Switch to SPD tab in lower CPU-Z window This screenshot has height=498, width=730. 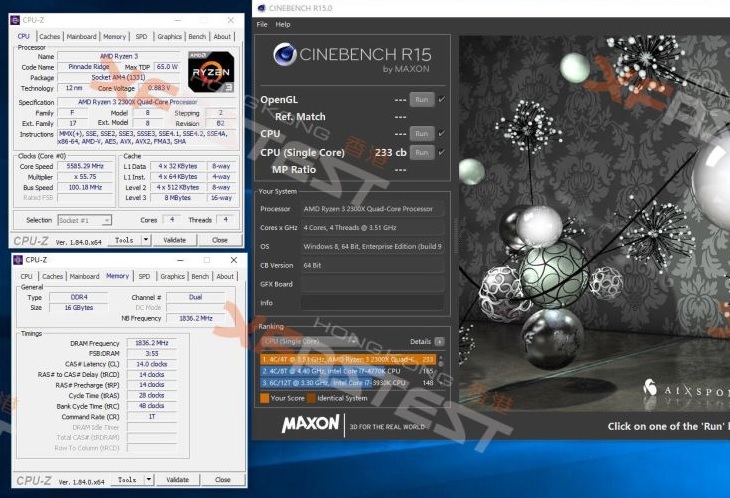click(x=144, y=276)
